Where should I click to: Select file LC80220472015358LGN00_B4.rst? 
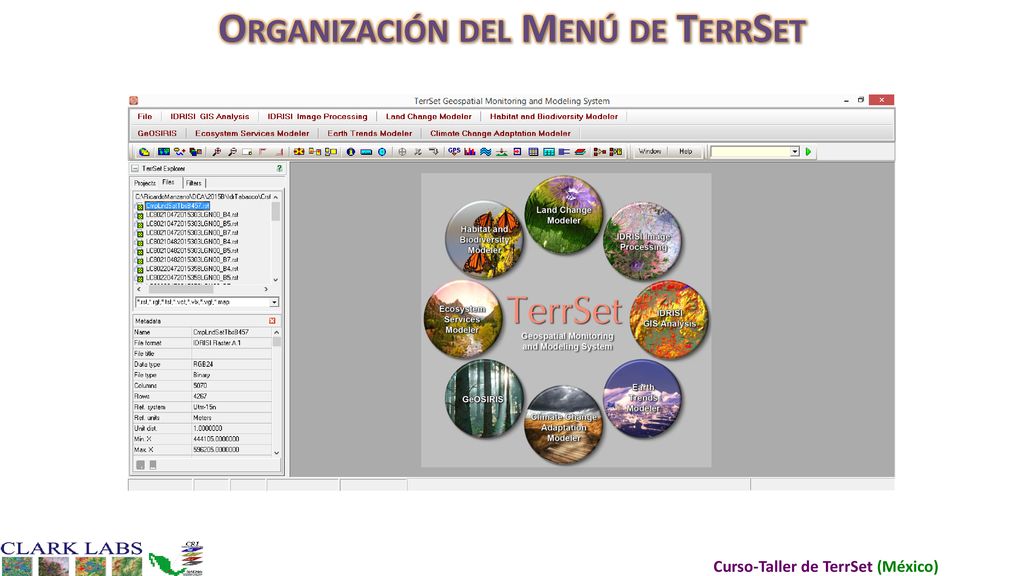(192, 268)
